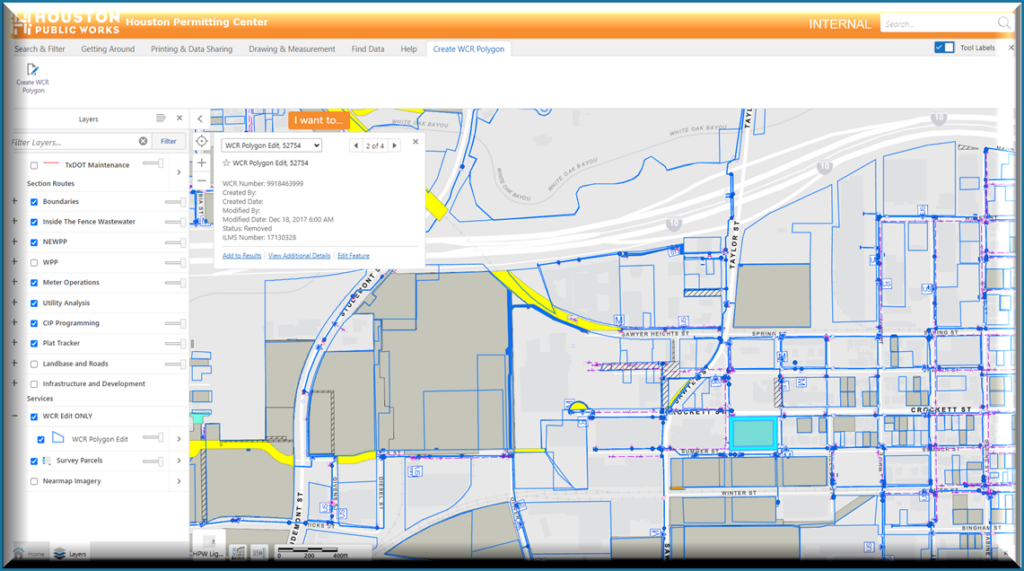The image size is (1024, 571).
Task: Enable the WPP layer checkbox
Action: (x=34, y=263)
